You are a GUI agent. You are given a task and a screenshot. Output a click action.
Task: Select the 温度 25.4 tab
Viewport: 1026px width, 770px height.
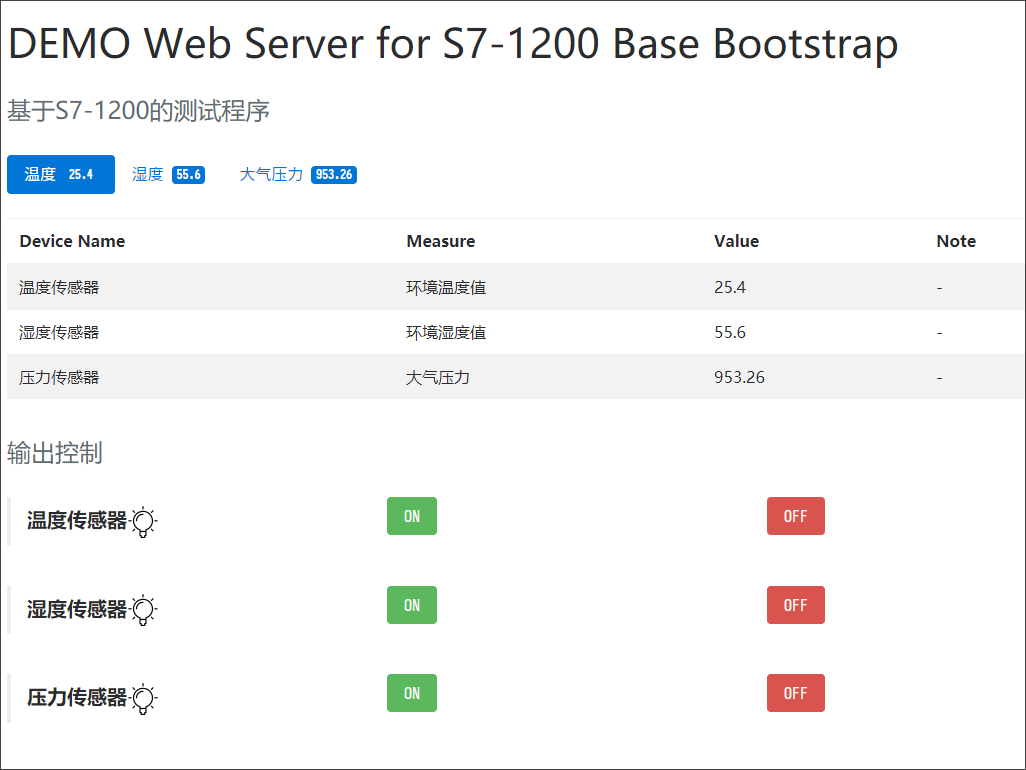(x=61, y=174)
